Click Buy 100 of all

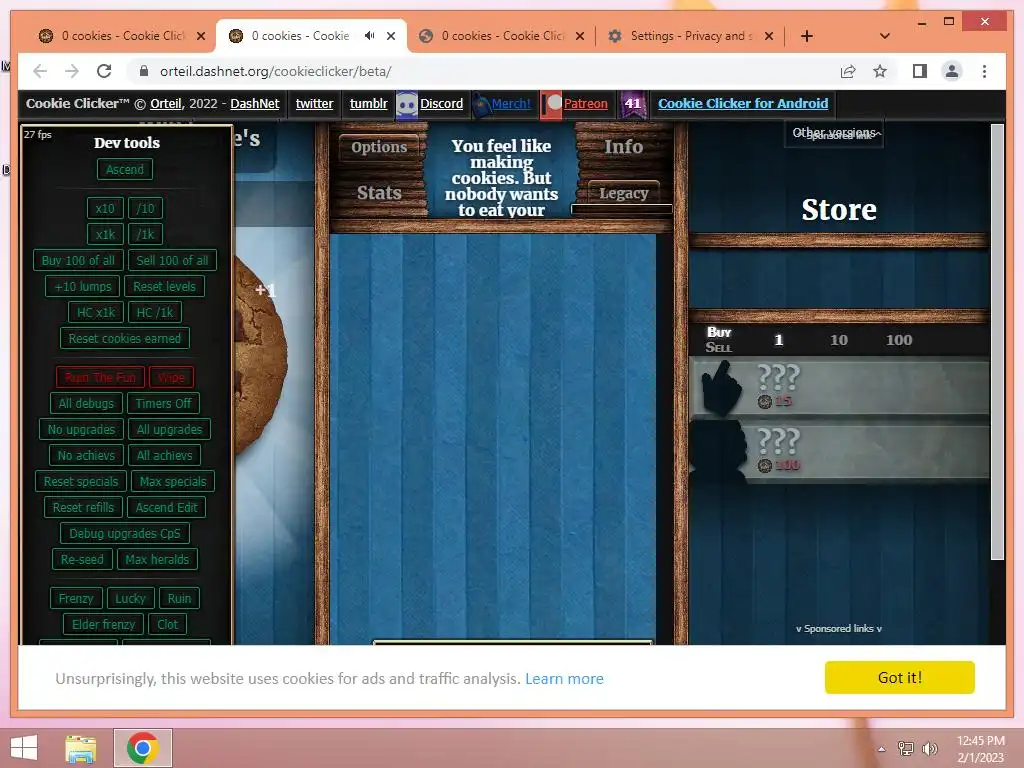[78, 260]
